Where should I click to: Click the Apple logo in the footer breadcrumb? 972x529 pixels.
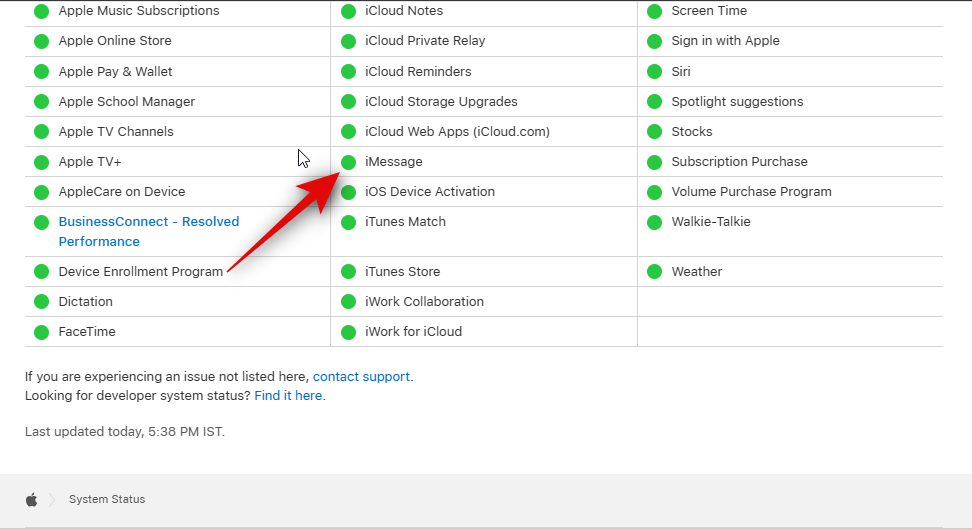pos(32,499)
